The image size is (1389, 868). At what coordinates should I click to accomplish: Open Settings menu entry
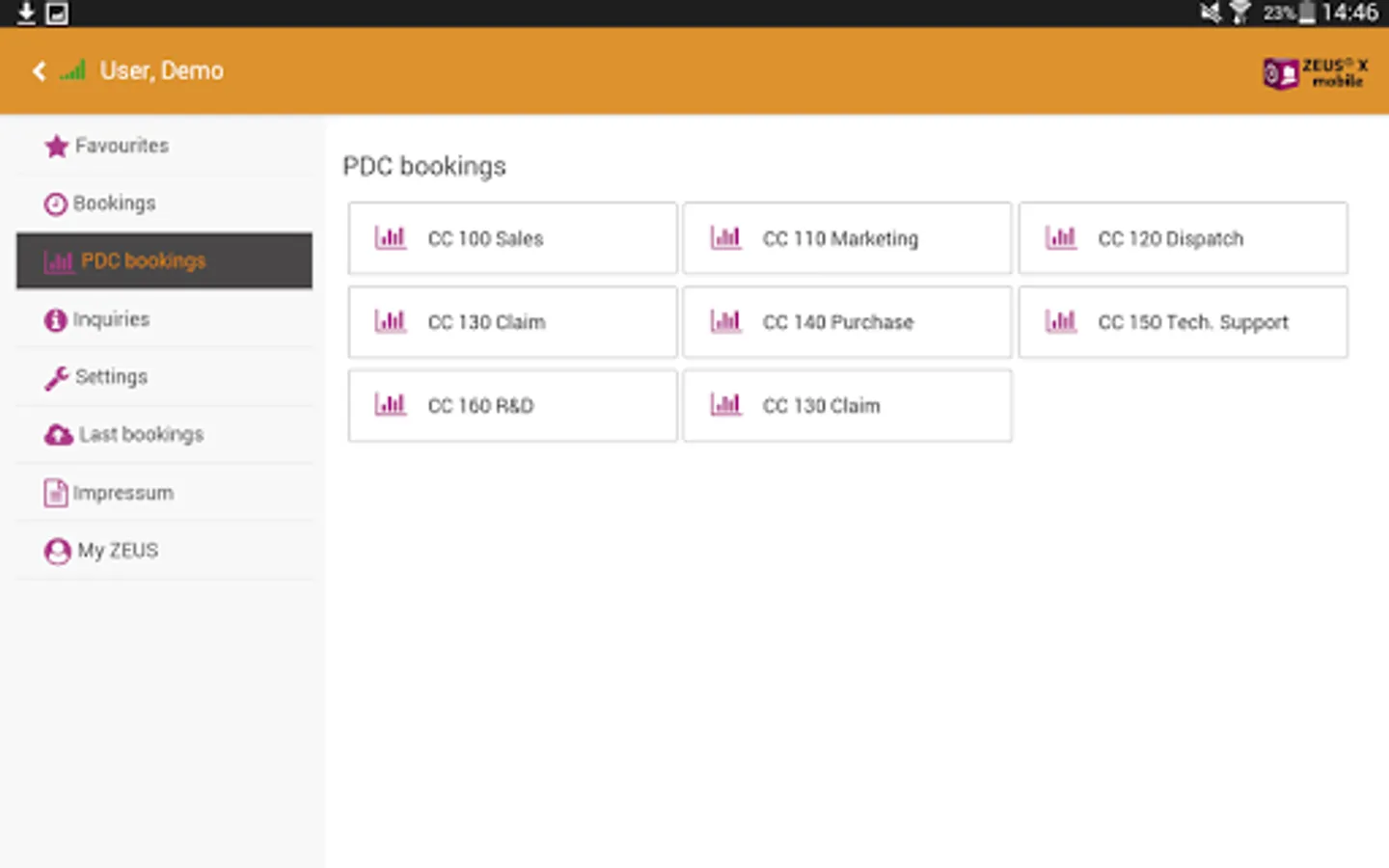[165, 377]
